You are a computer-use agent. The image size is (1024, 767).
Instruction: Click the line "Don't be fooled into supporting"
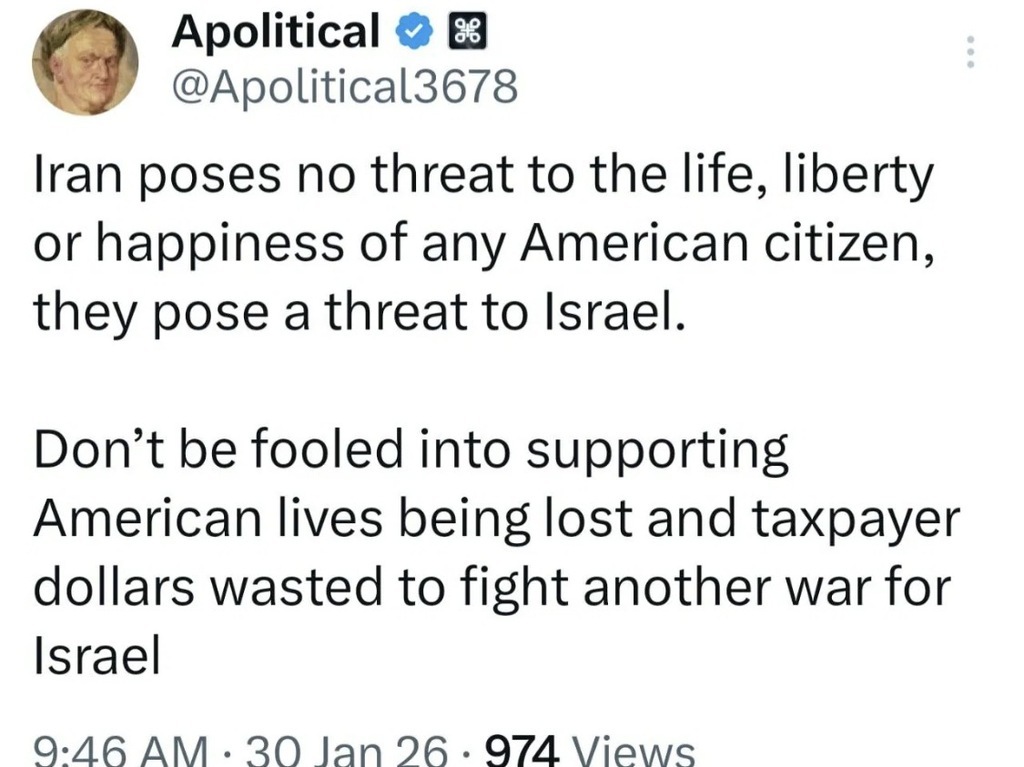(x=412, y=452)
